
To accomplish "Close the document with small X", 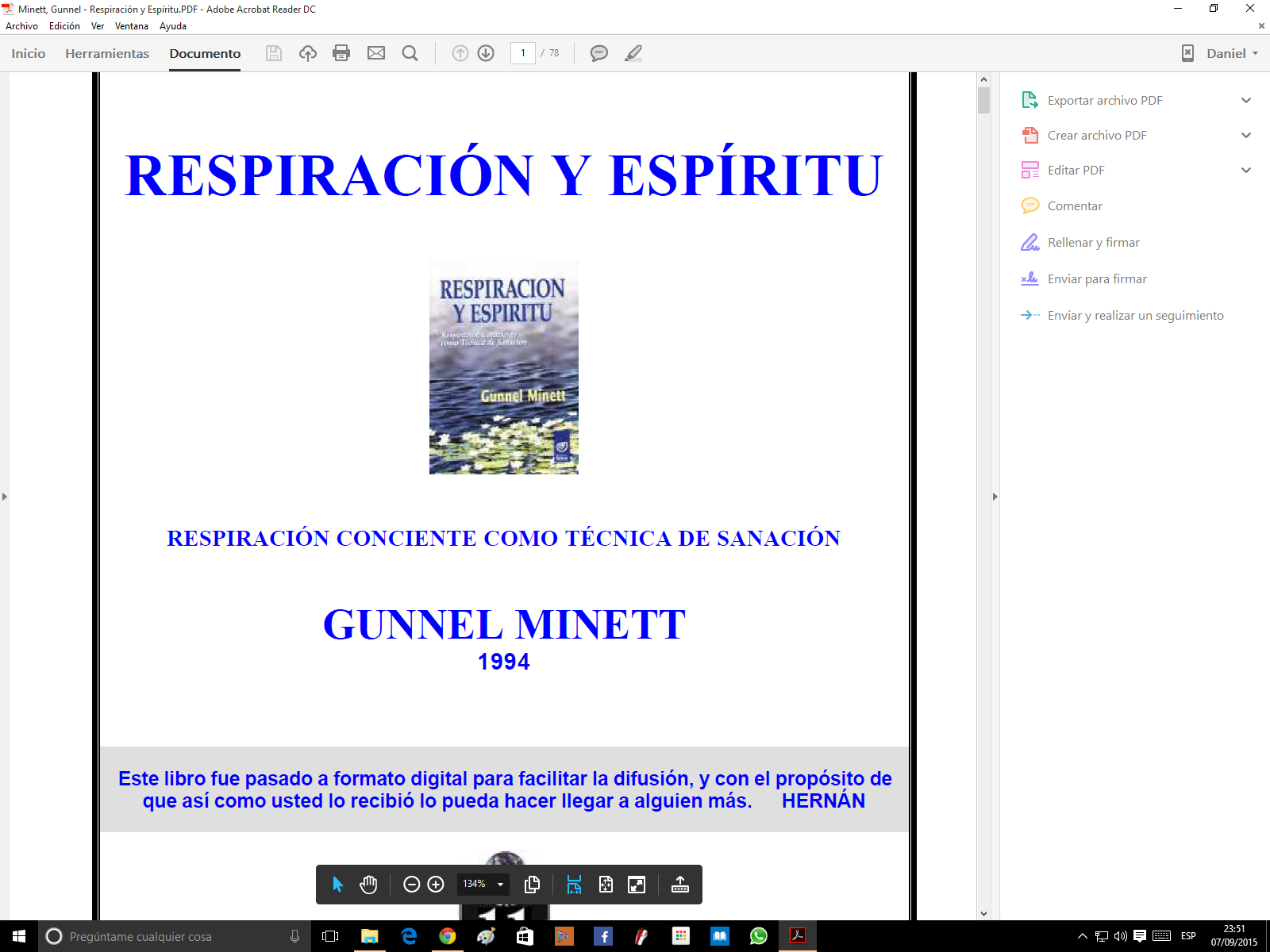I will [x=1261, y=26].
